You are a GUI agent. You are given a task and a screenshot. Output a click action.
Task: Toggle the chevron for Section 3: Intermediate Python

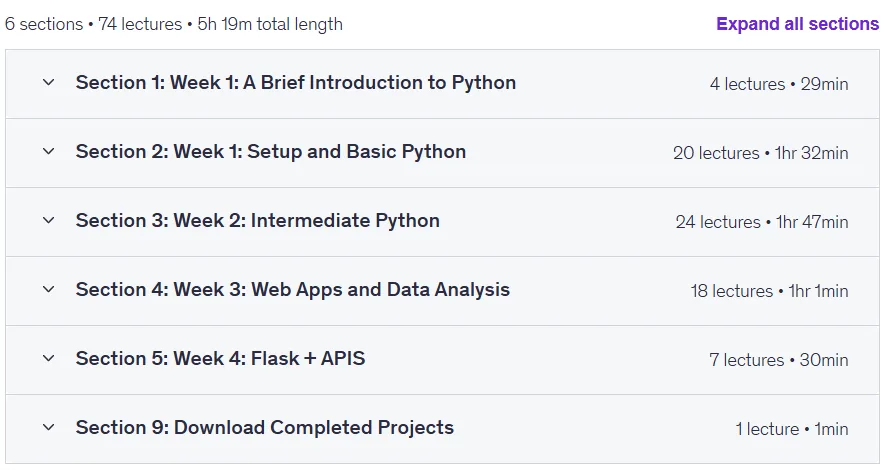point(49,220)
